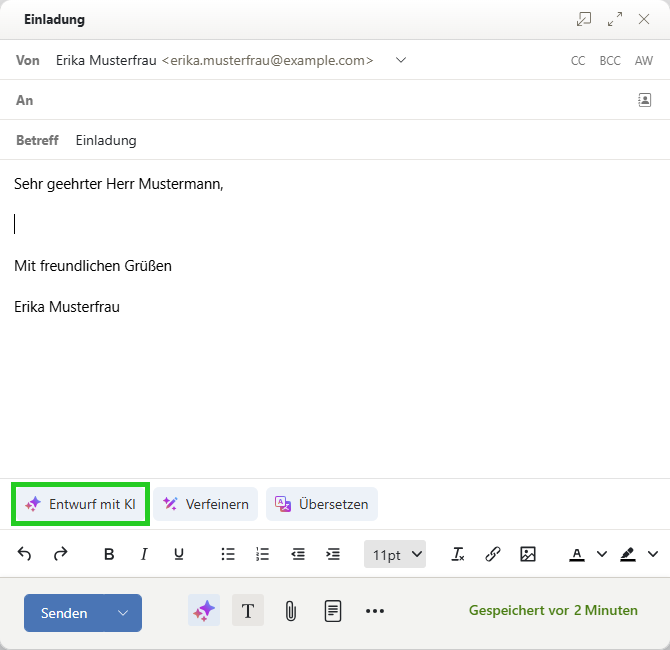Toggle the AI sparkle assistant bar
Image resolution: width=670 pixels, height=650 pixels.
pos(204,610)
